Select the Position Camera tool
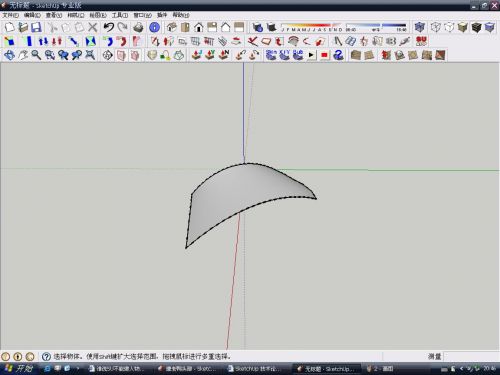Screen dimensions: 500x375 click(x=107, y=55)
